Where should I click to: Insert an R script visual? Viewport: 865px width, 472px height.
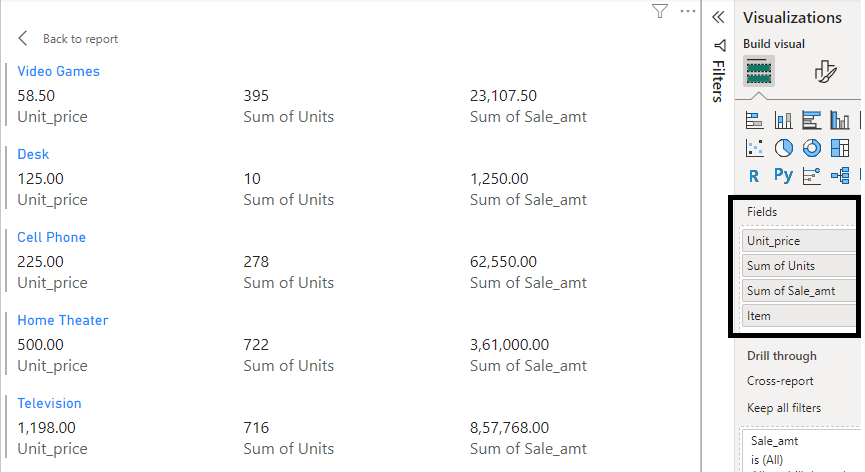754,175
